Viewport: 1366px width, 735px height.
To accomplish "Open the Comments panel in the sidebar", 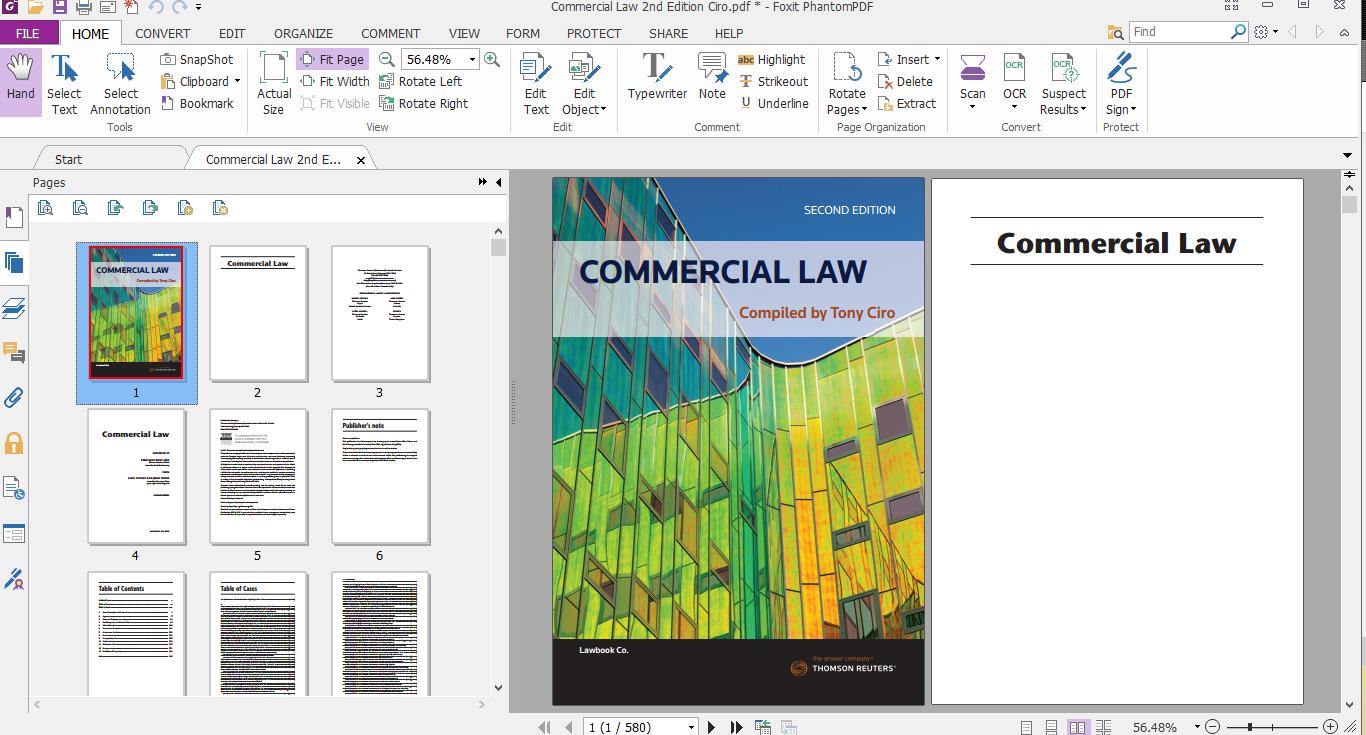I will tap(14, 353).
